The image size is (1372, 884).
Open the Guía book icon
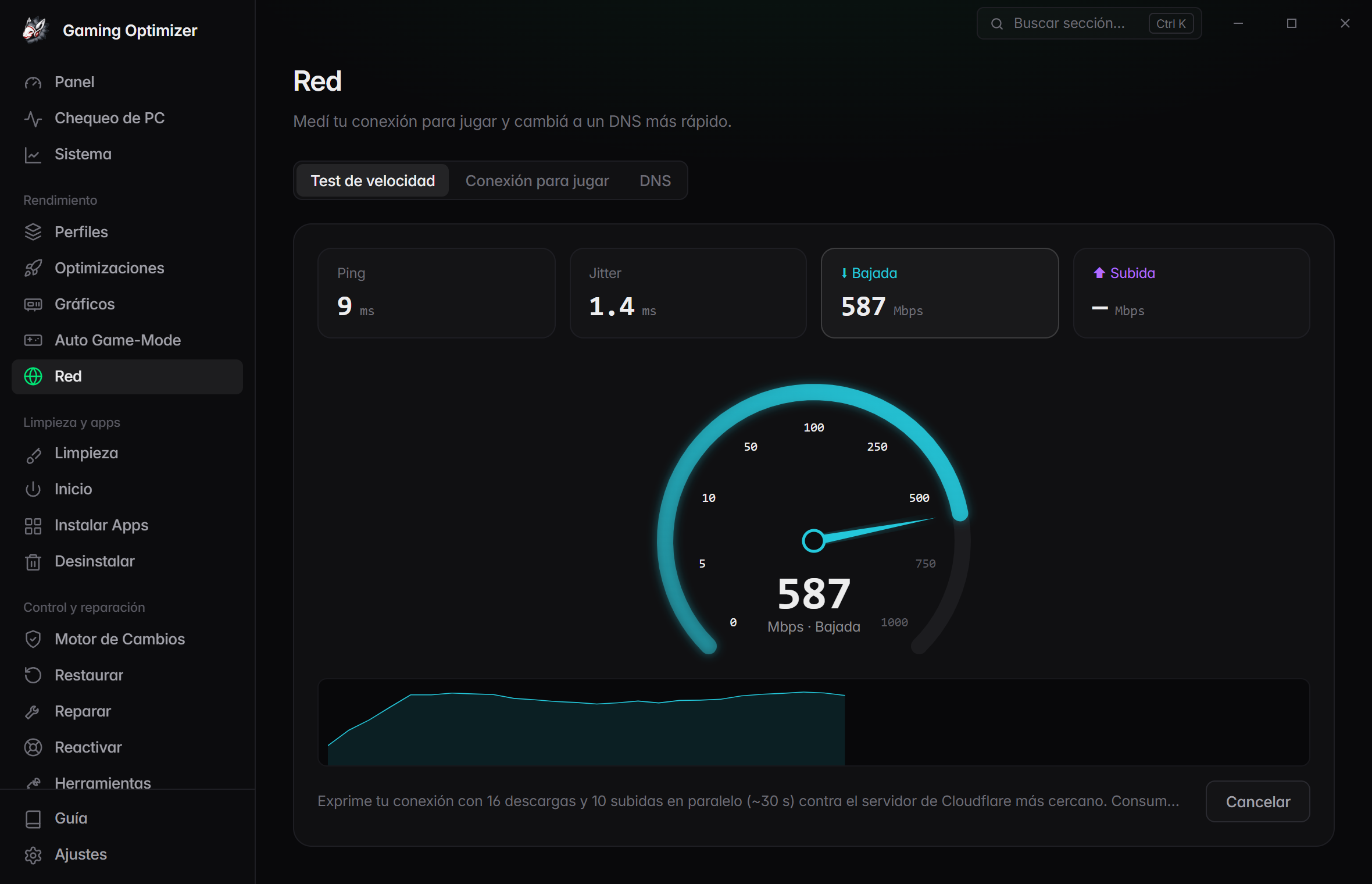33,819
